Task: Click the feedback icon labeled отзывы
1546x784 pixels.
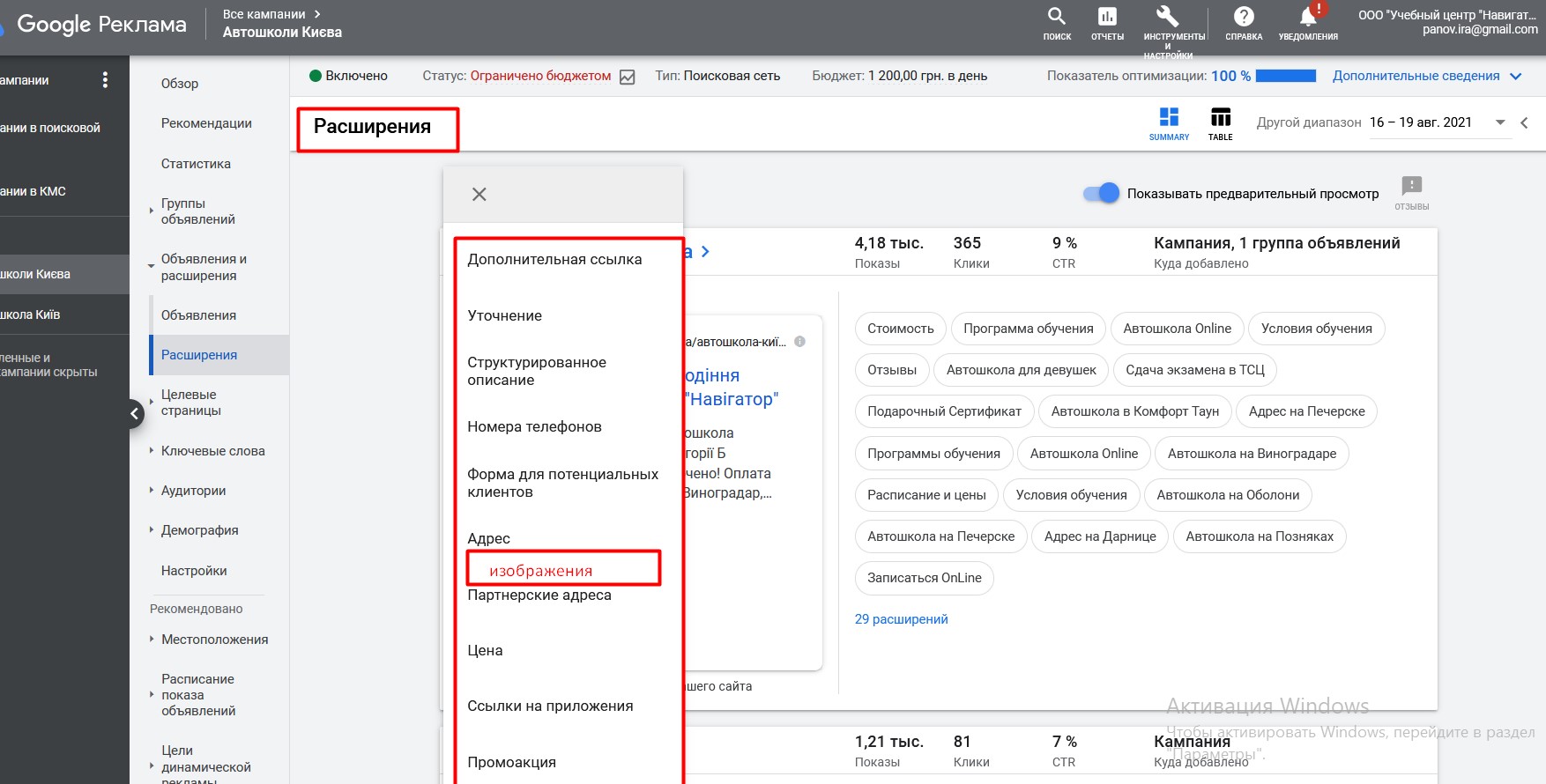Action: [x=1412, y=186]
